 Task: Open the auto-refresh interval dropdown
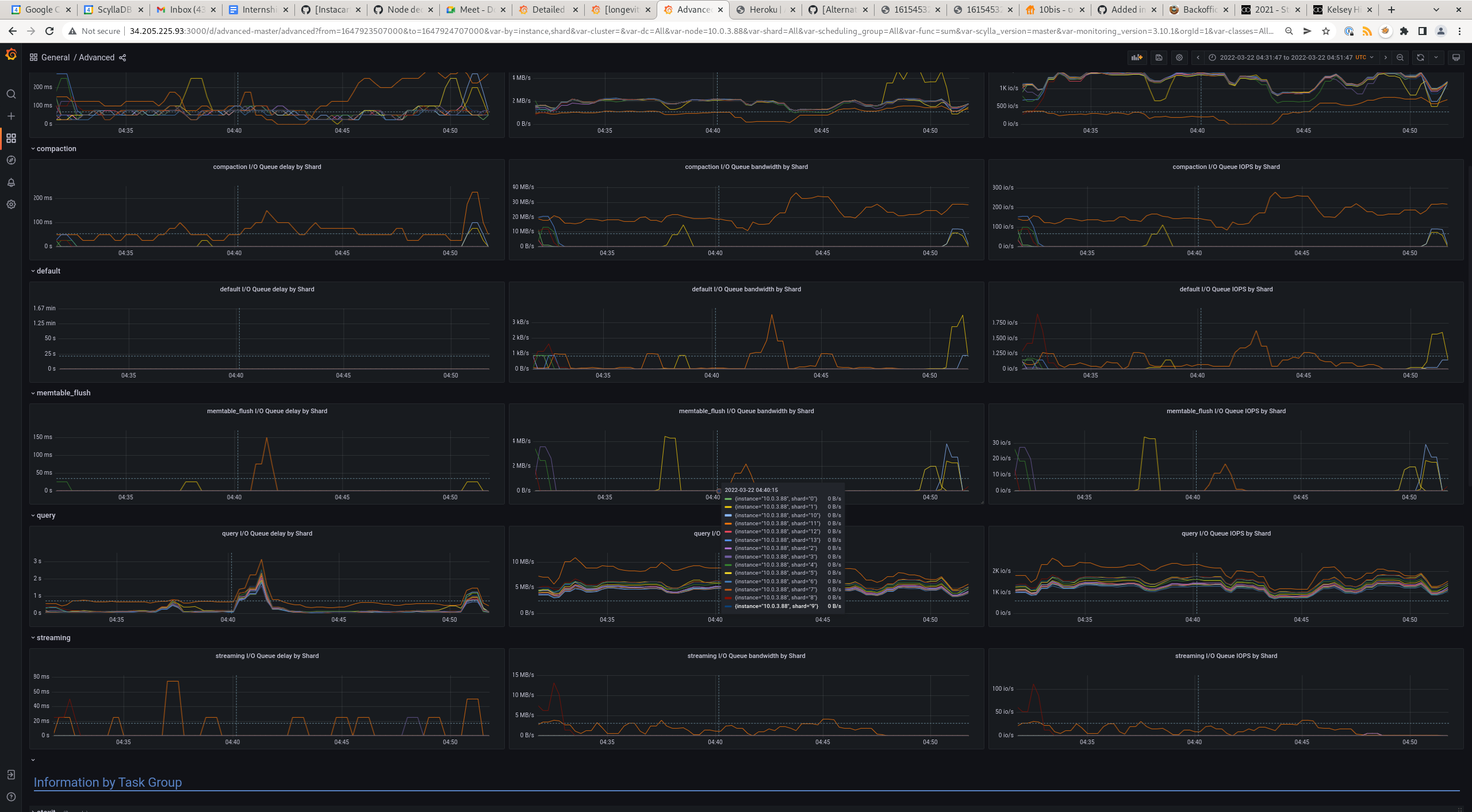[1436, 57]
